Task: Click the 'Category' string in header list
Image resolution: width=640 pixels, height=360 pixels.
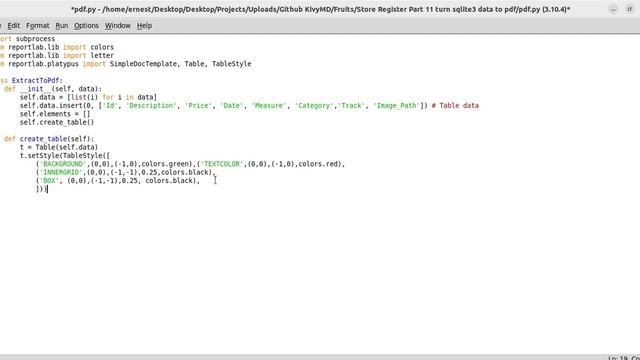Action: click(x=314, y=106)
